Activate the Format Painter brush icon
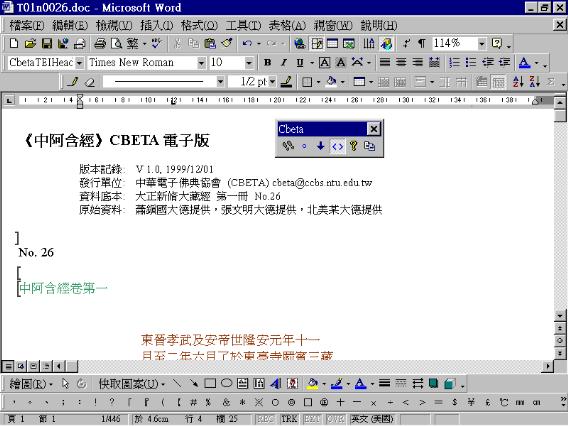Screen dimensions: 568x426 point(227,44)
